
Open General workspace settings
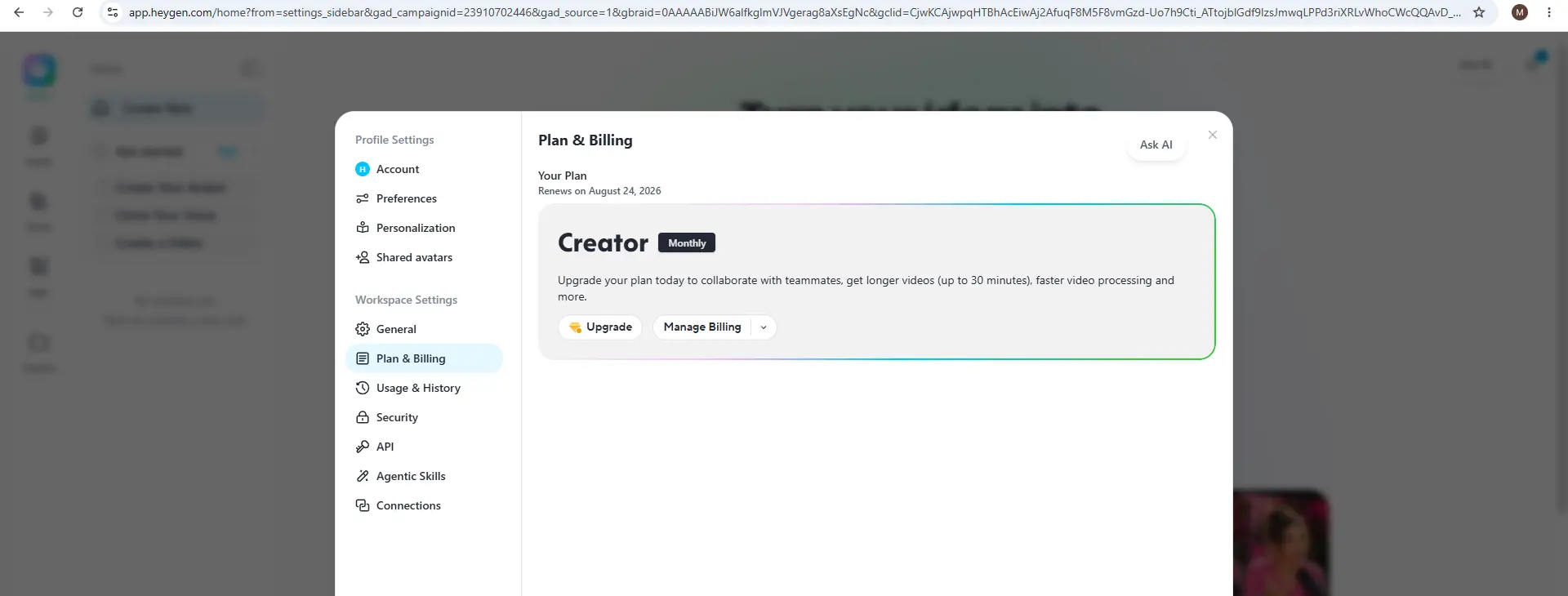pos(424,329)
